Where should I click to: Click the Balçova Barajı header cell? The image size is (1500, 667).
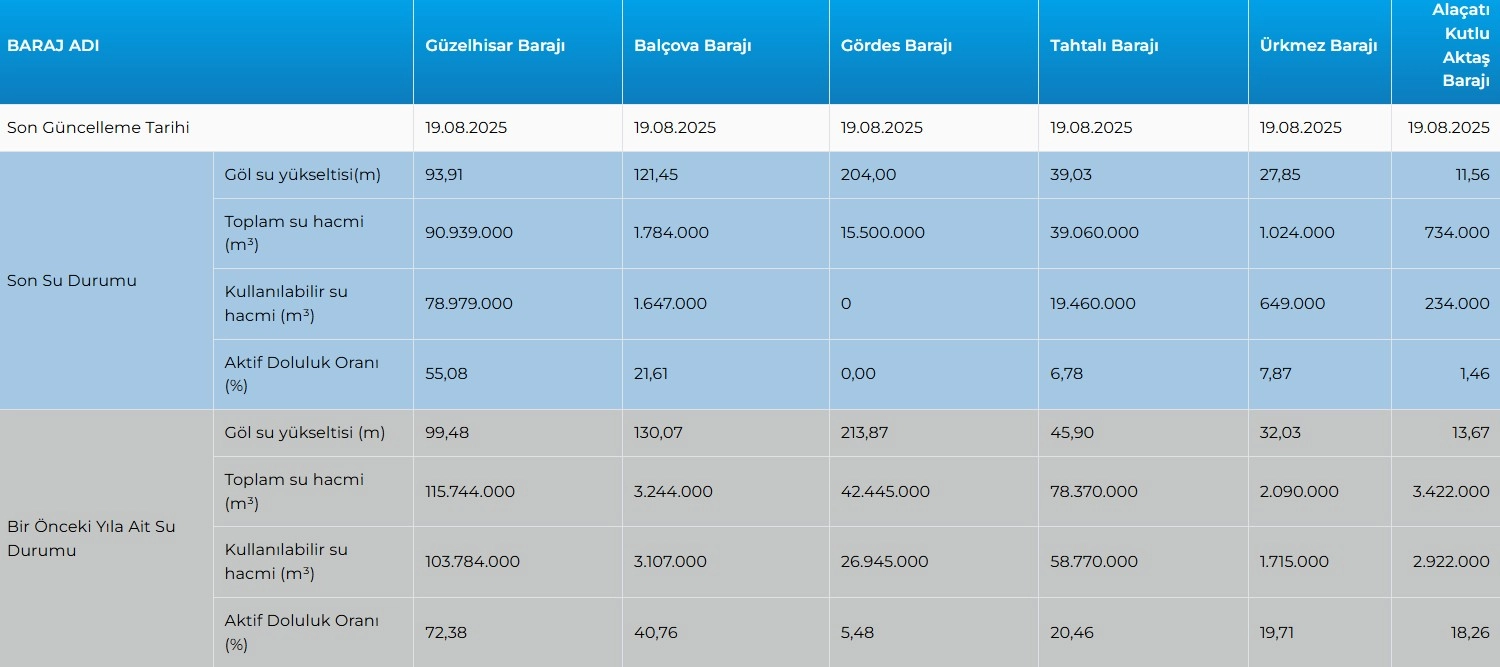pos(692,46)
